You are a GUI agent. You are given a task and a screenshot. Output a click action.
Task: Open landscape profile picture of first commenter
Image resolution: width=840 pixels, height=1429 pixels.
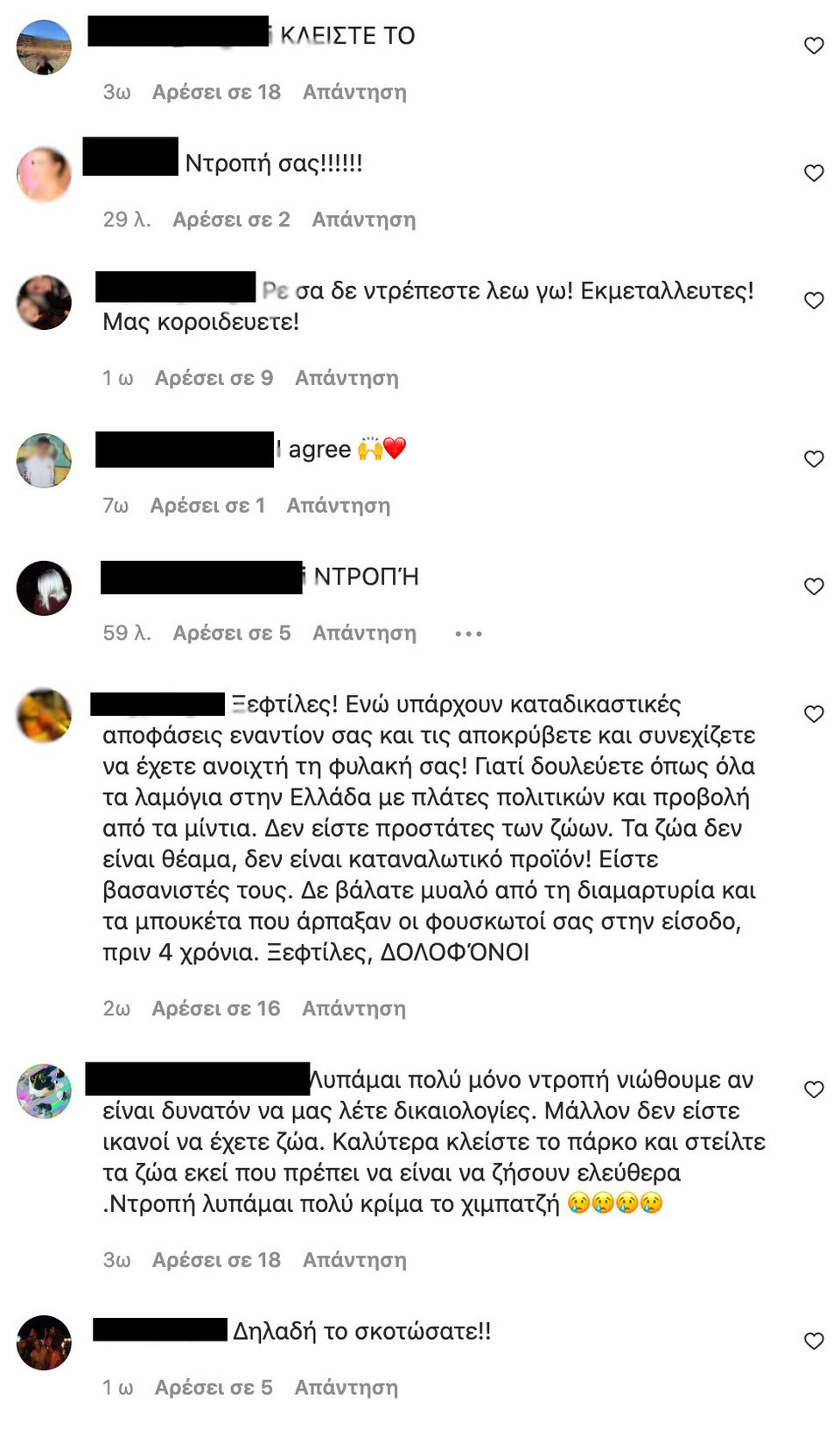(44, 47)
